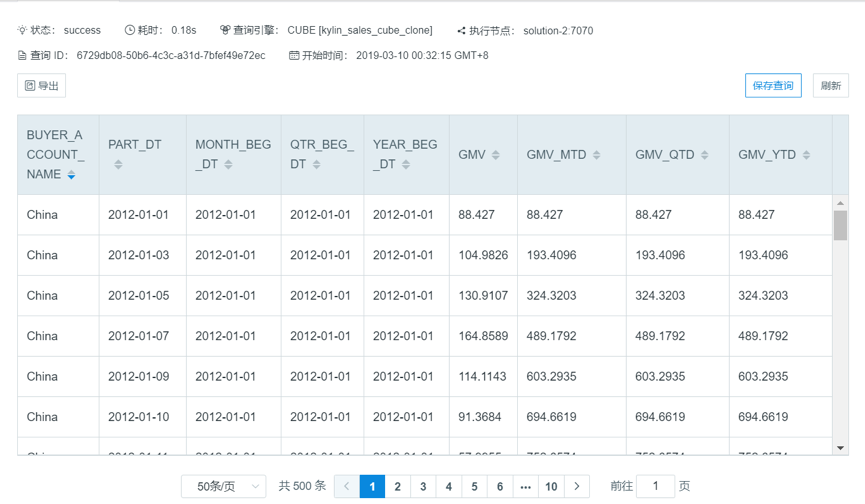This screenshot has height=504, width=865.
Task: Click the next page arrow
Action: click(577, 487)
